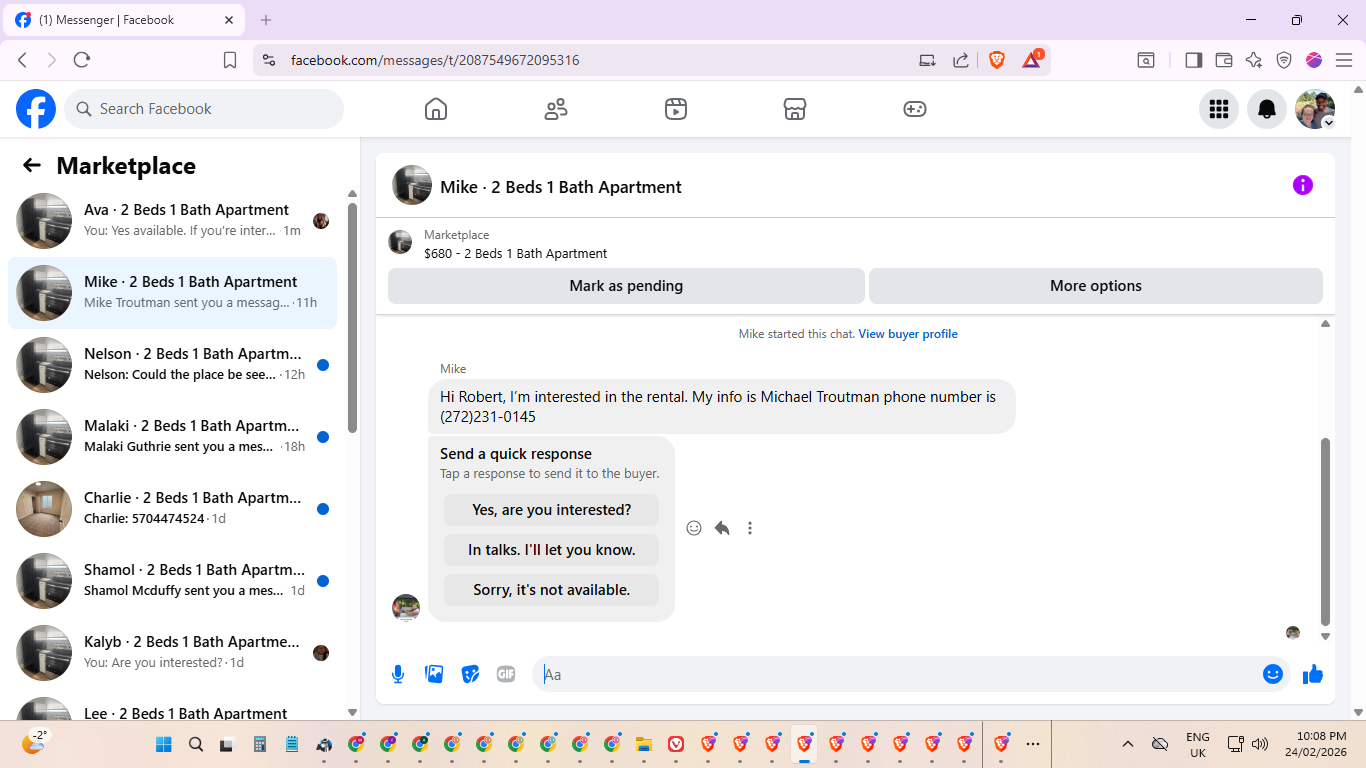The height and width of the screenshot is (768, 1366).
Task: Open more options for Mike's message
Action: pyautogui.click(x=750, y=528)
